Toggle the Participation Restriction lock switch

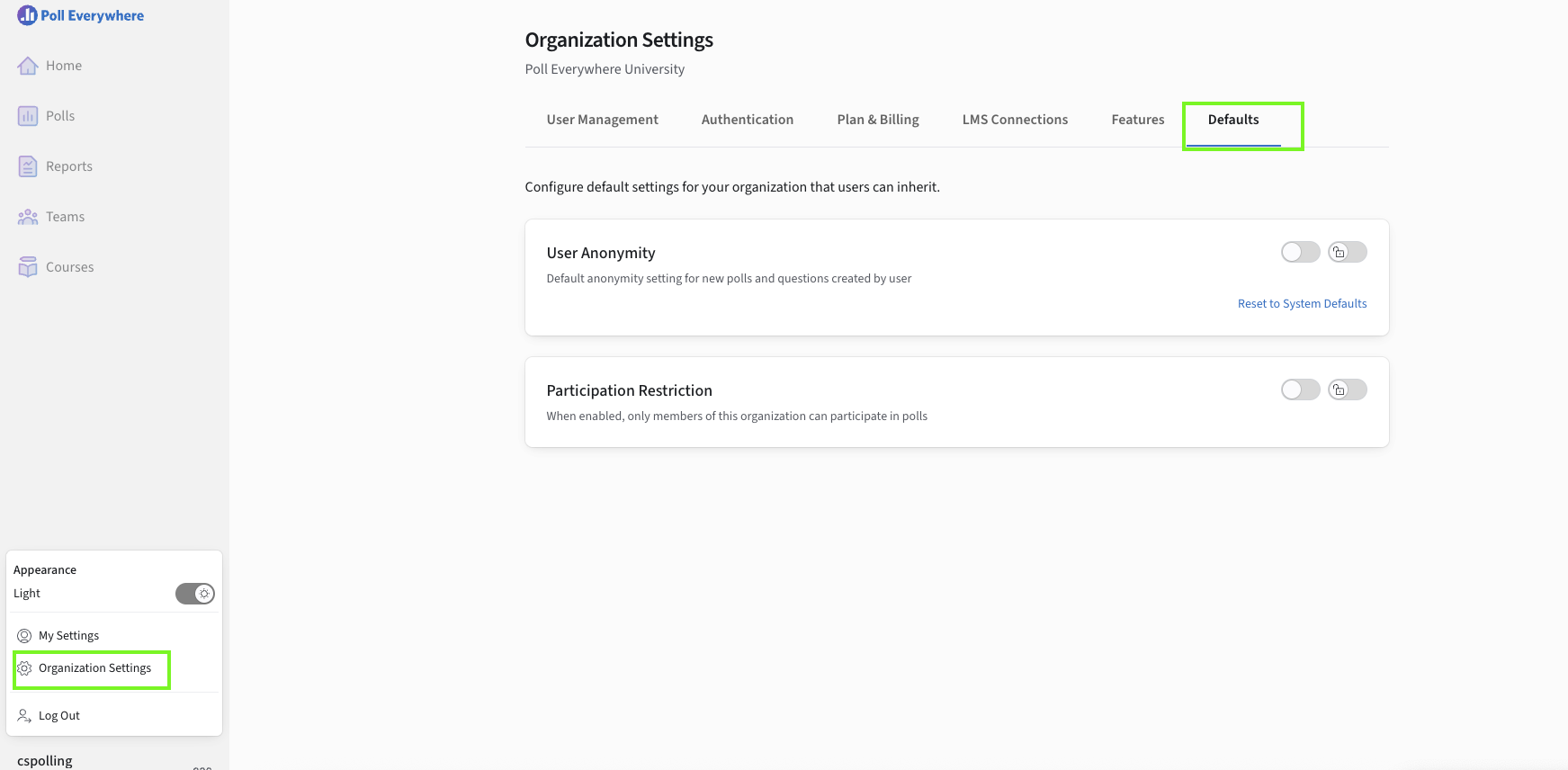click(1348, 389)
